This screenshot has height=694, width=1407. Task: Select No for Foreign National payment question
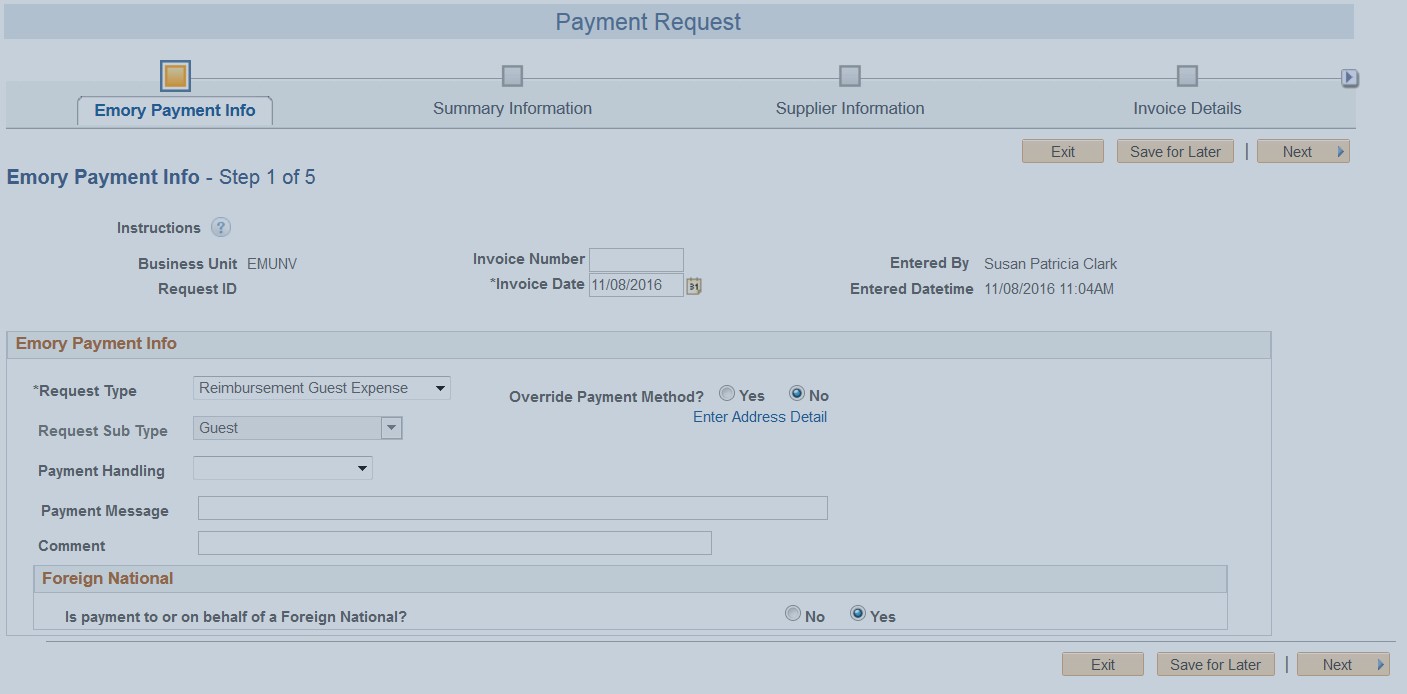793,613
